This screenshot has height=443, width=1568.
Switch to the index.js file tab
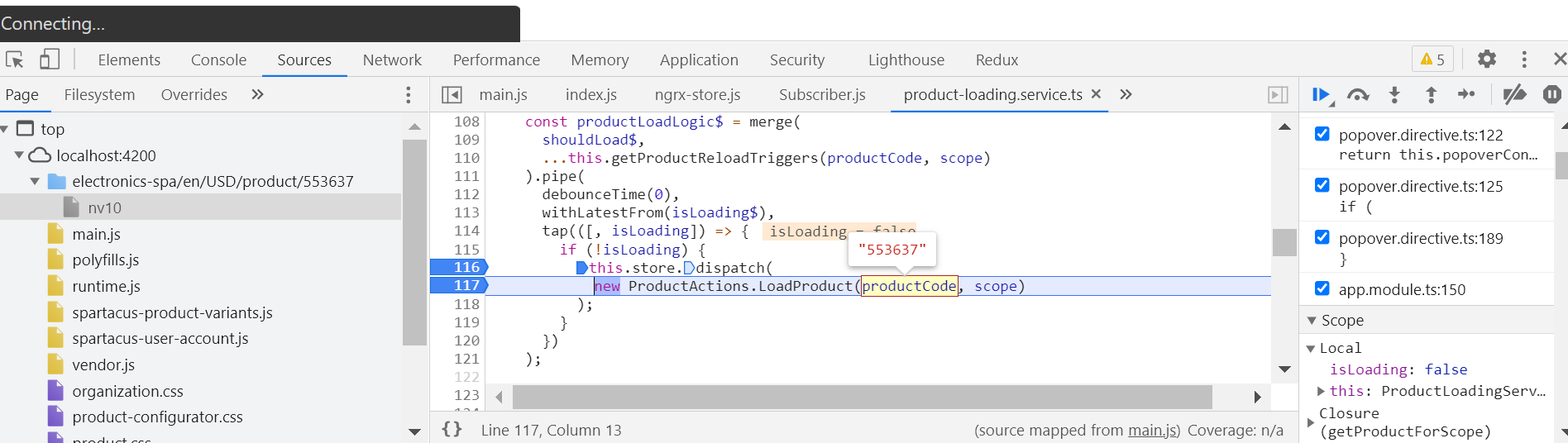pyautogui.click(x=590, y=95)
